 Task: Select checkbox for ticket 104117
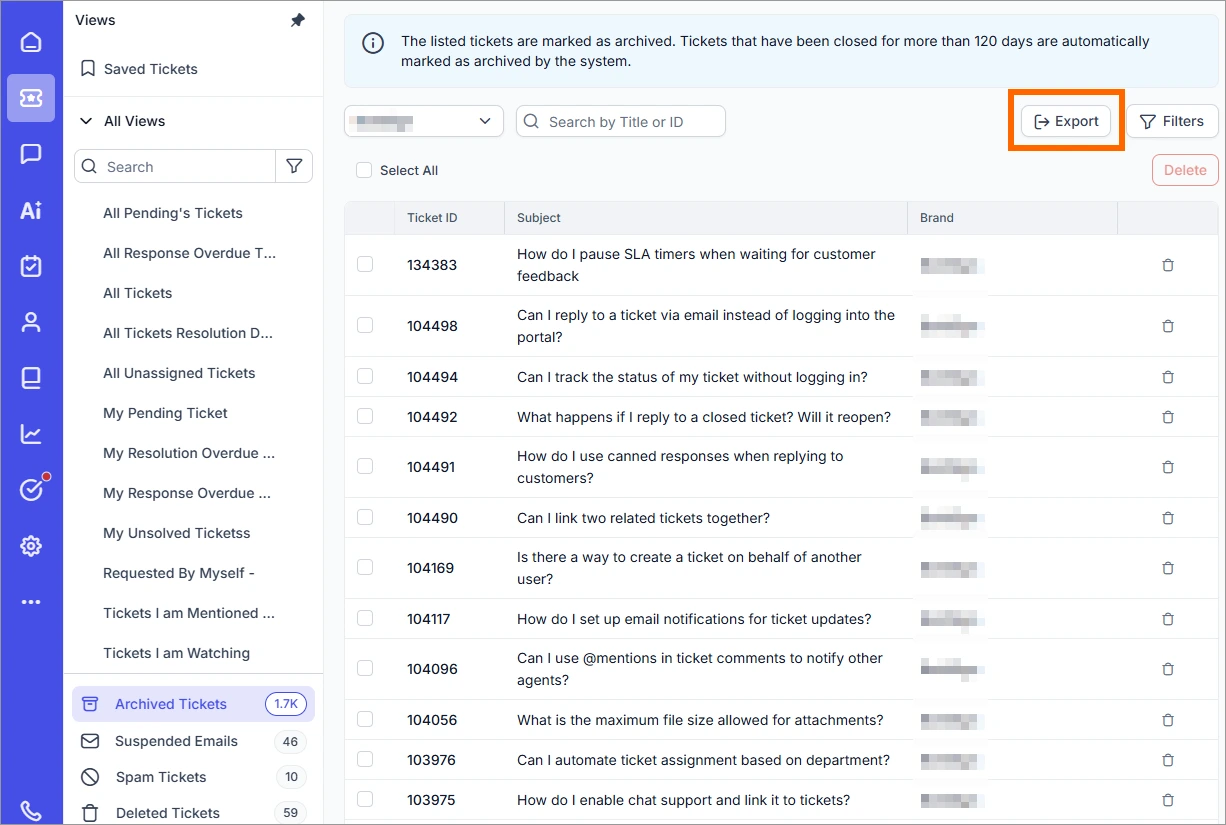(365, 618)
